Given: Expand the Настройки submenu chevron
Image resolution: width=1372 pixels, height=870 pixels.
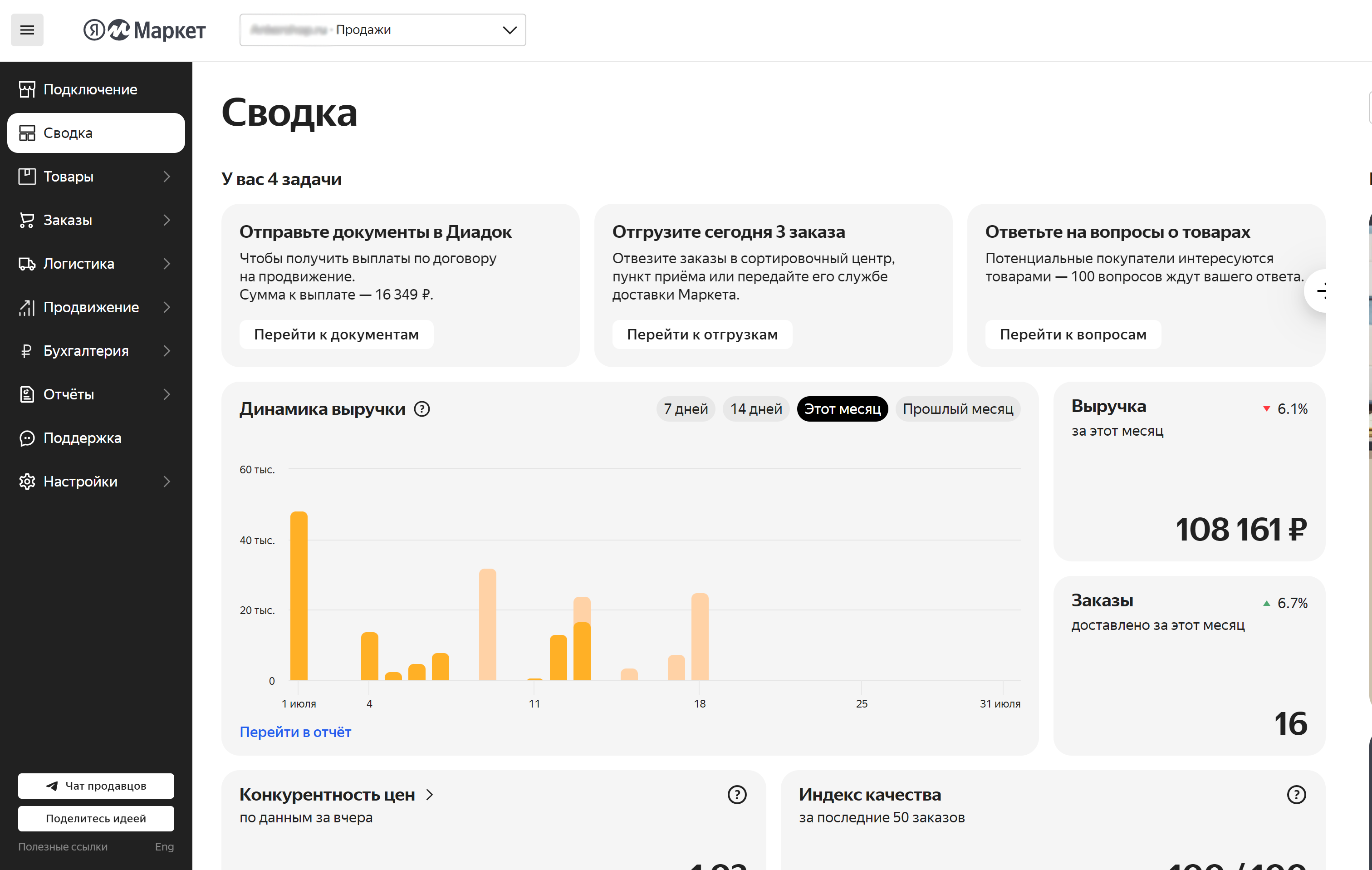Looking at the screenshot, I should (x=167, y=482).
